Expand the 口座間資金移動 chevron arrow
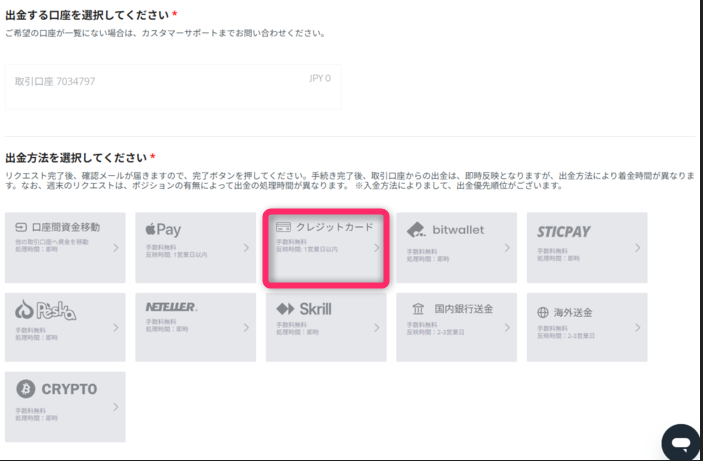Viewport: 703px width, 461px height. (116, 247)
